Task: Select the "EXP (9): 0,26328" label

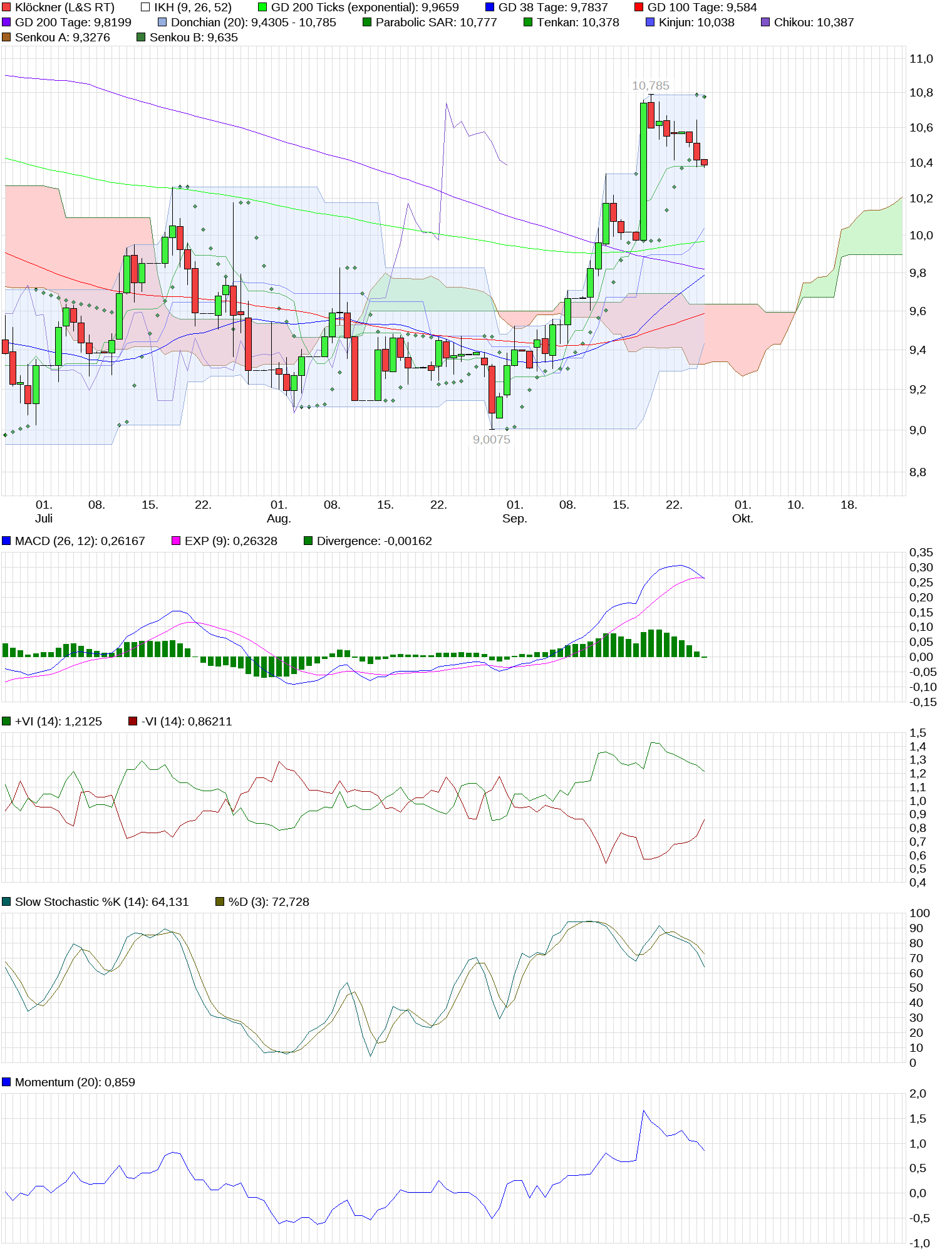Action: coord(231,541)
